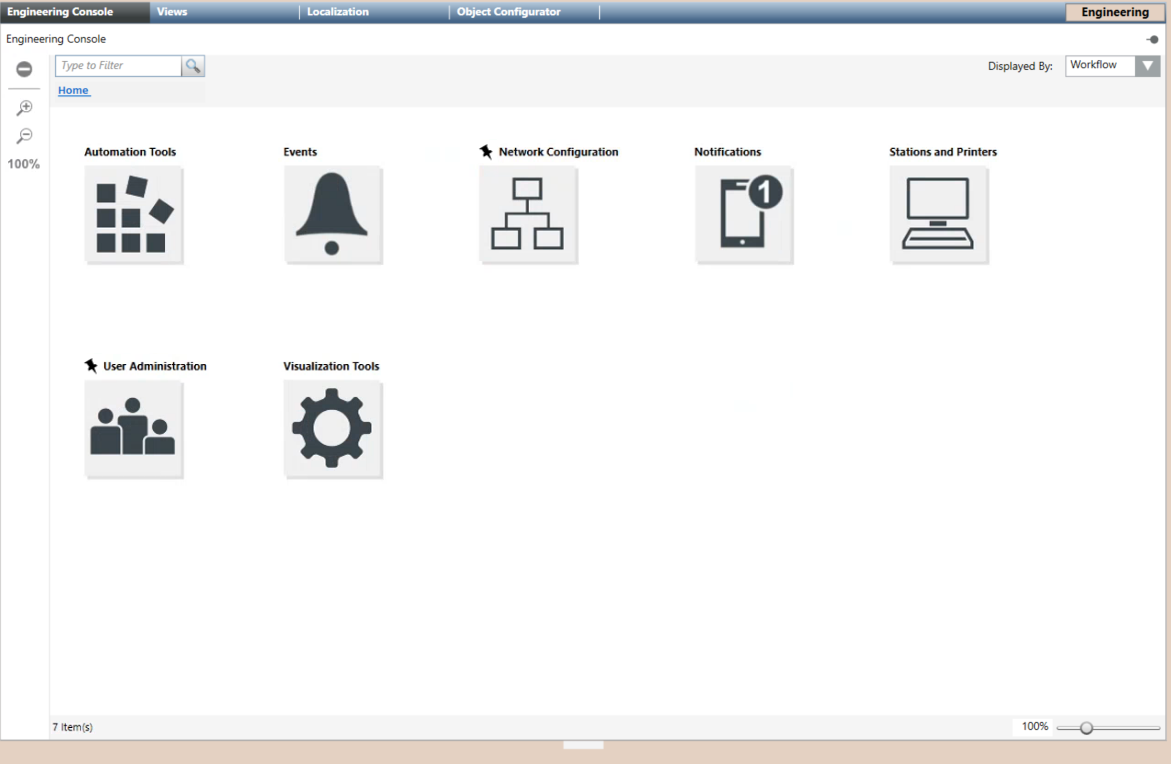
Task: Select the zoom out magnifier tool
Action: [23, 135]
